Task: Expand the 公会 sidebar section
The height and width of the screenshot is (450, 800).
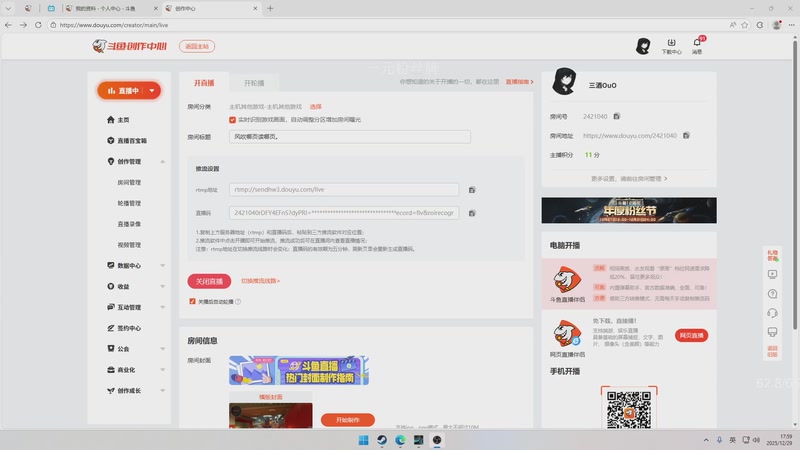Action: [163, 349]
